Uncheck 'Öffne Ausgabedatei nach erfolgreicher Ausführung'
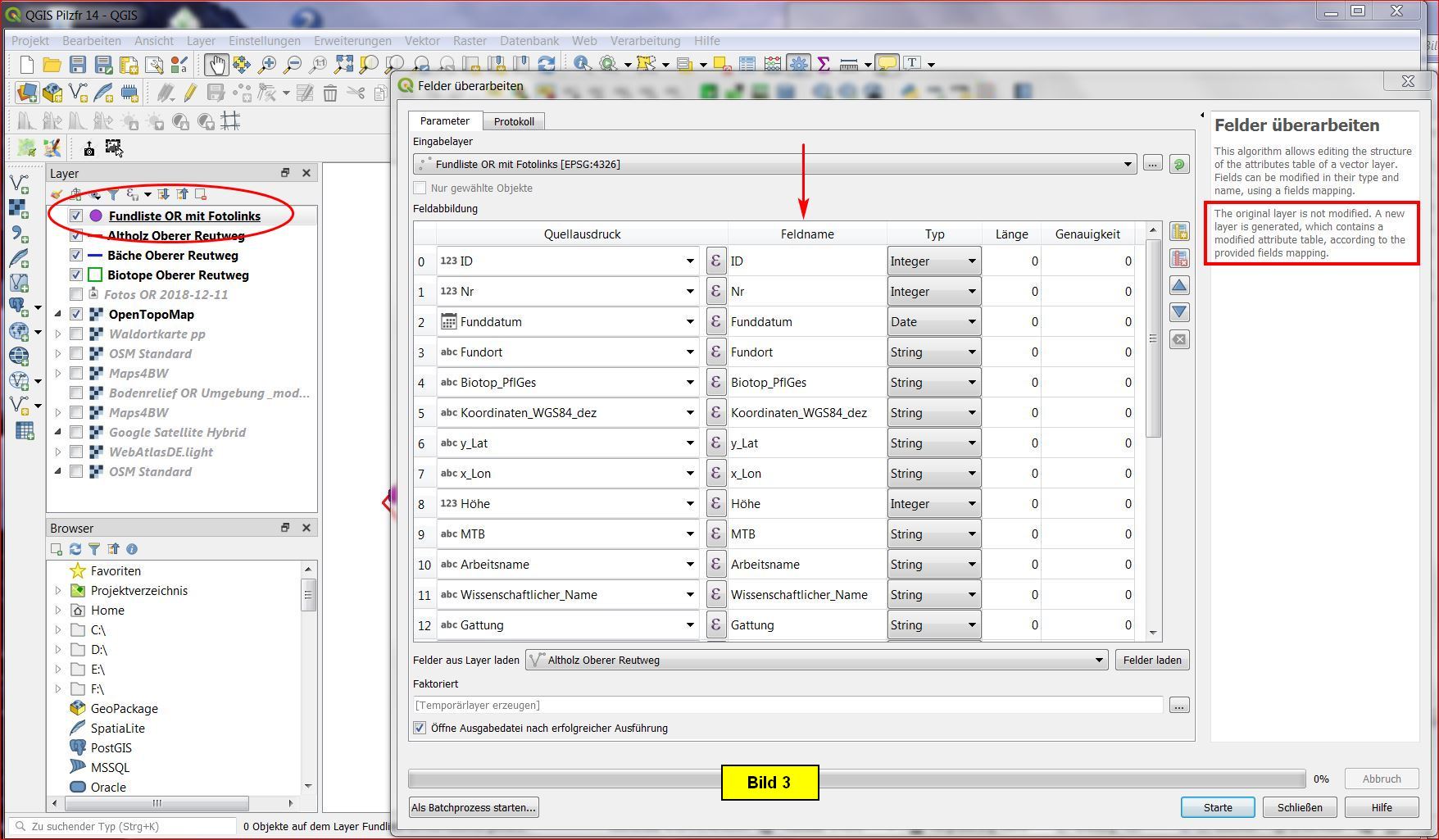The image size is (1439, 840). pyautogui.click(x=420, y=728)
